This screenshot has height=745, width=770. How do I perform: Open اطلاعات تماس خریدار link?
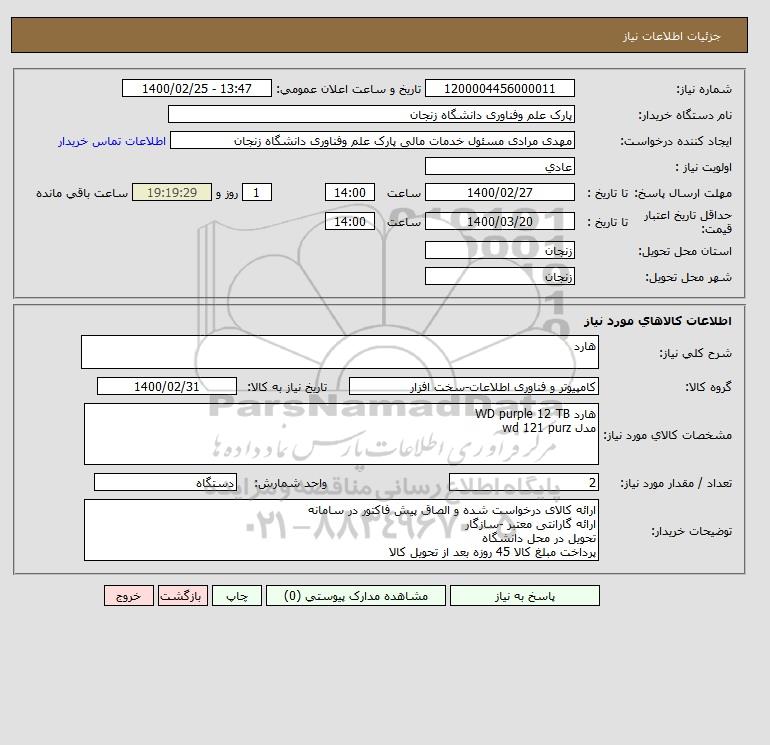[x=112, y=141]
